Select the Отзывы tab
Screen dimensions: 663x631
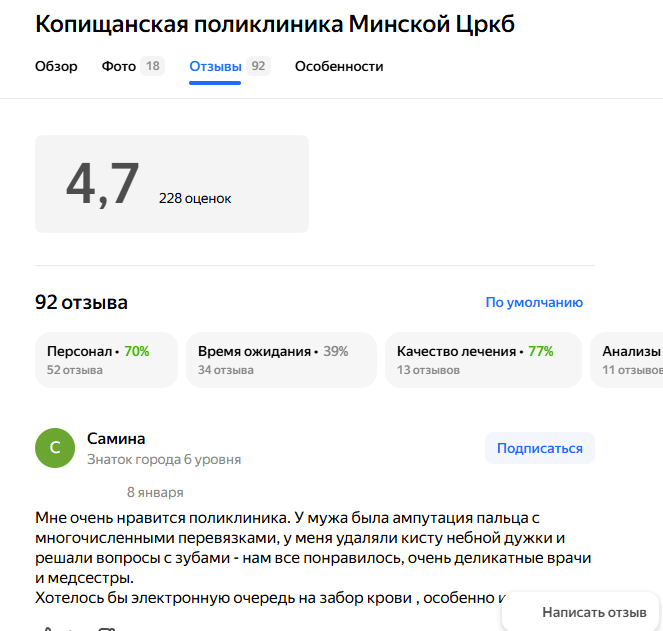pos(216,67)
